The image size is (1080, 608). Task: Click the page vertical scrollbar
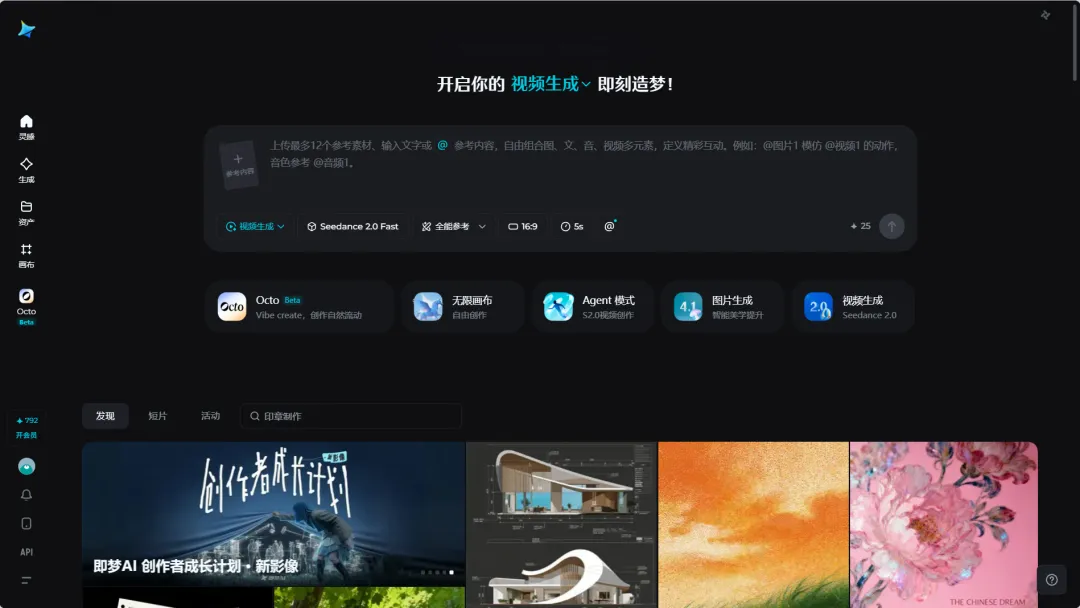pos(1075,41)
